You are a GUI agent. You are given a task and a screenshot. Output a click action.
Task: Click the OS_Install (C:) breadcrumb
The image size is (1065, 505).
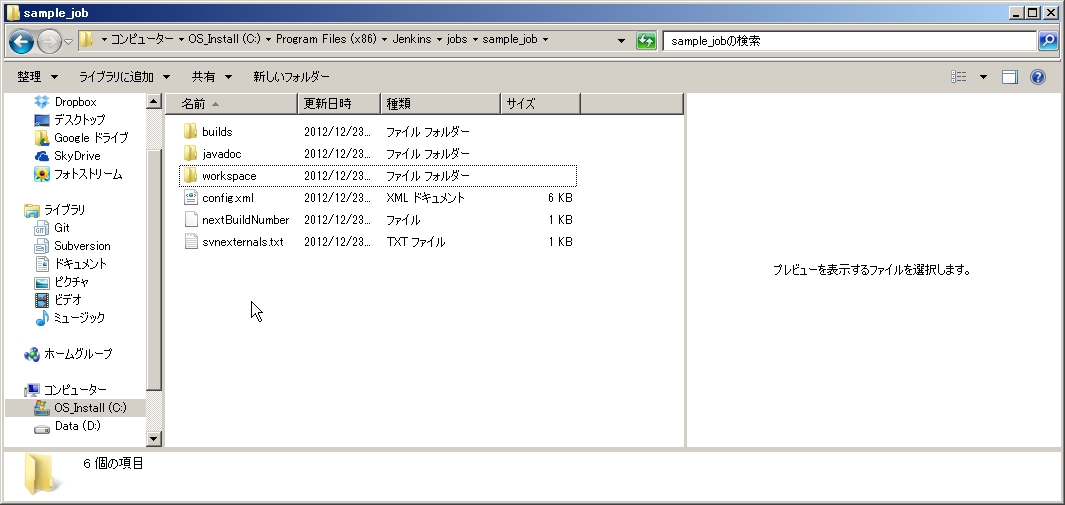click(224, 39)
